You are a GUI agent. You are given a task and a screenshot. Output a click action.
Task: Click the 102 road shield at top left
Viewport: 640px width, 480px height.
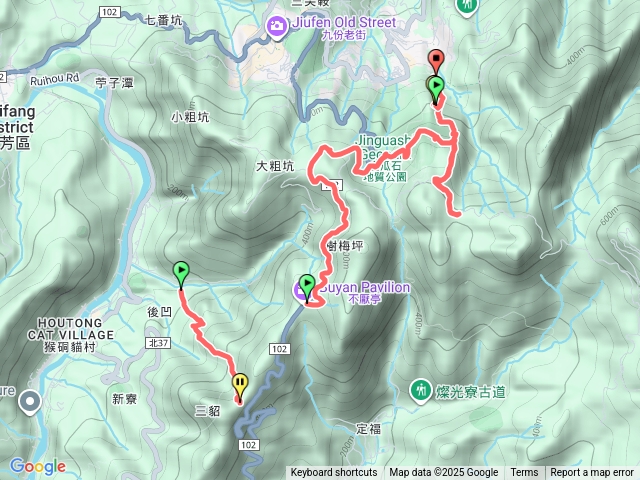click(110, 12)
